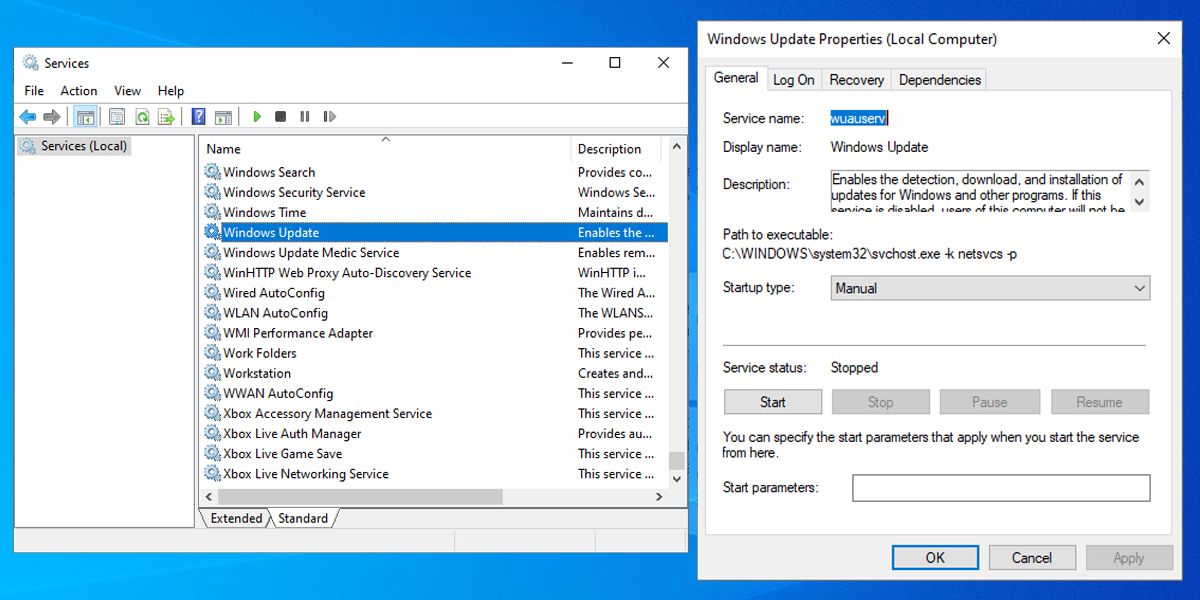Switch to the Recovery tab
This screenshot has width=1200, height=600.
[856, 79]
